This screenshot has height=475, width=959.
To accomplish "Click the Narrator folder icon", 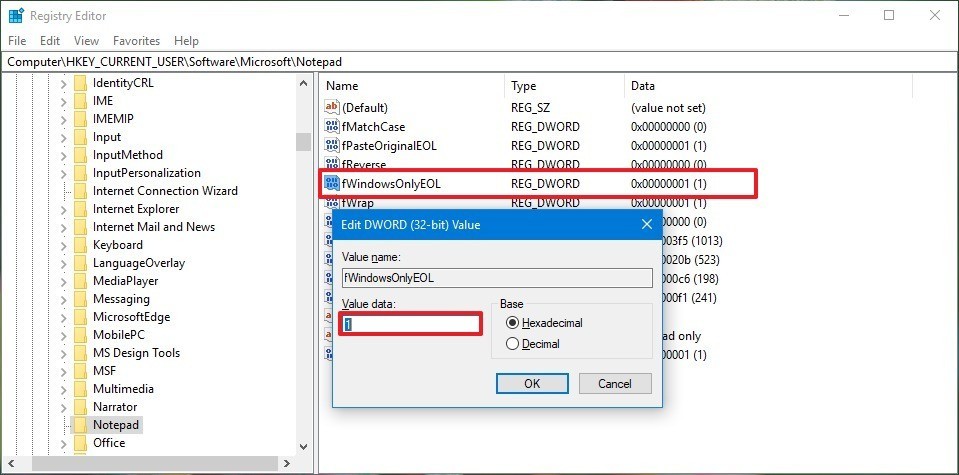I will 80,407.
